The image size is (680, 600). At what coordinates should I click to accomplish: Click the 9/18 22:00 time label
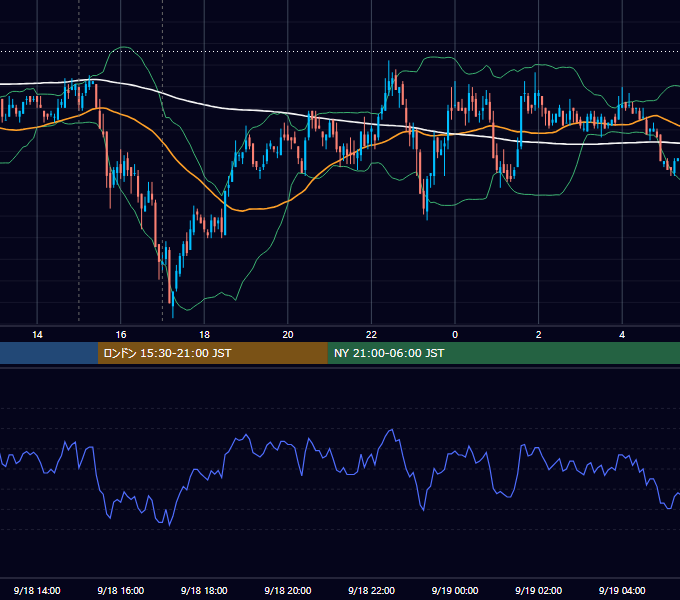coord(371,590)
